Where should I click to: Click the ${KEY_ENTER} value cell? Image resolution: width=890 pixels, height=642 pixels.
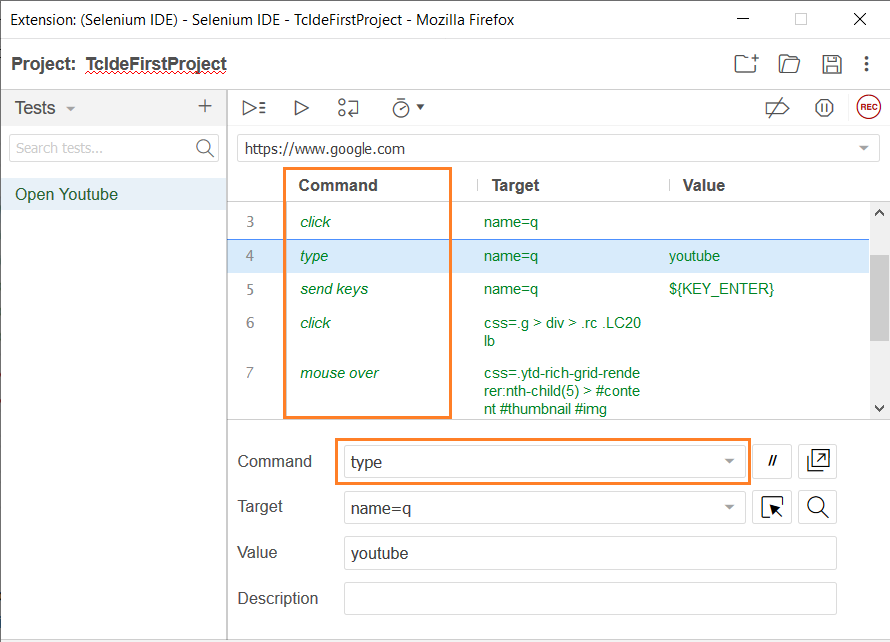pos(721,289)
